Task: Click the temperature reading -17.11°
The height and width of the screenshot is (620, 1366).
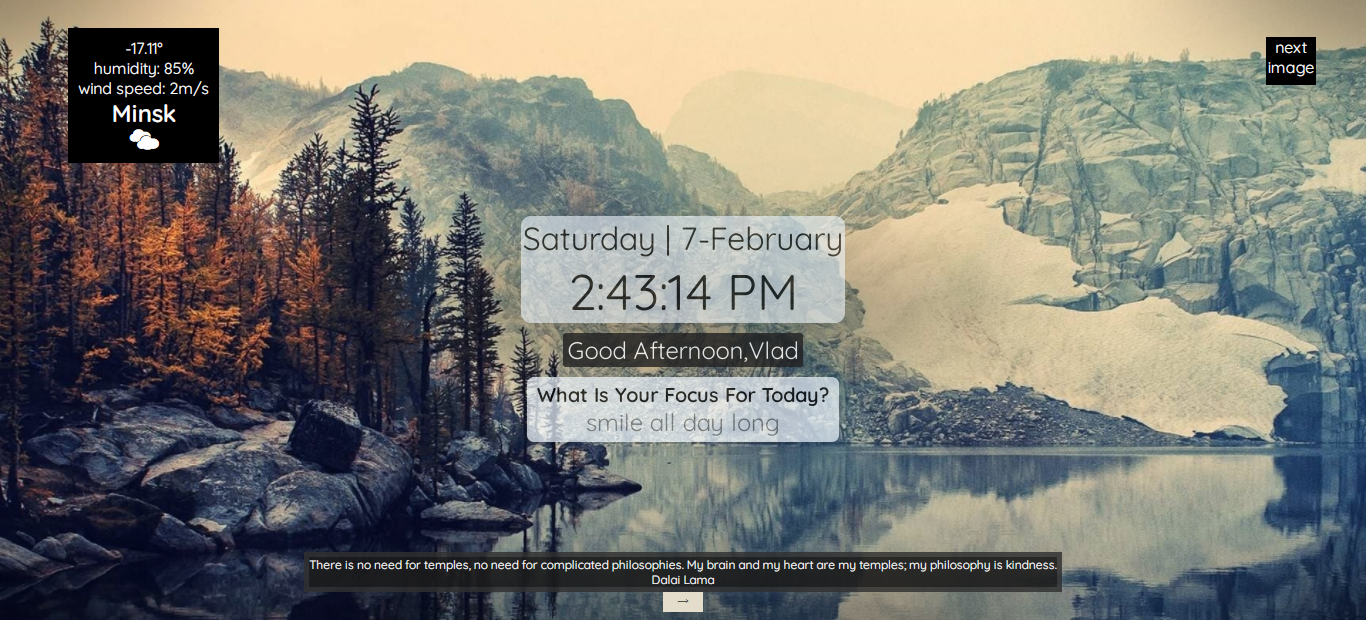Action: coord(144,48)
